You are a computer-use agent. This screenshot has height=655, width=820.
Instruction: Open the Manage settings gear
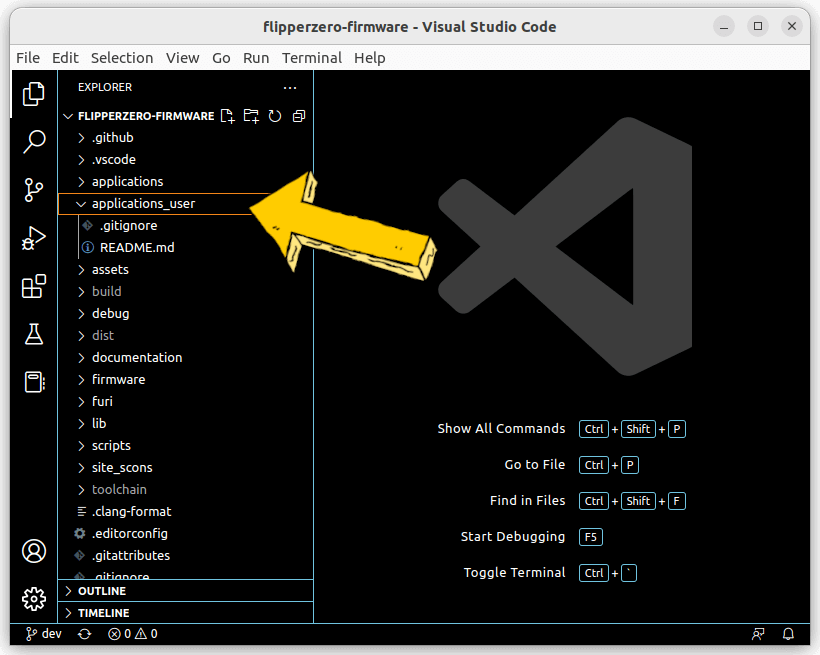(34, 599)
